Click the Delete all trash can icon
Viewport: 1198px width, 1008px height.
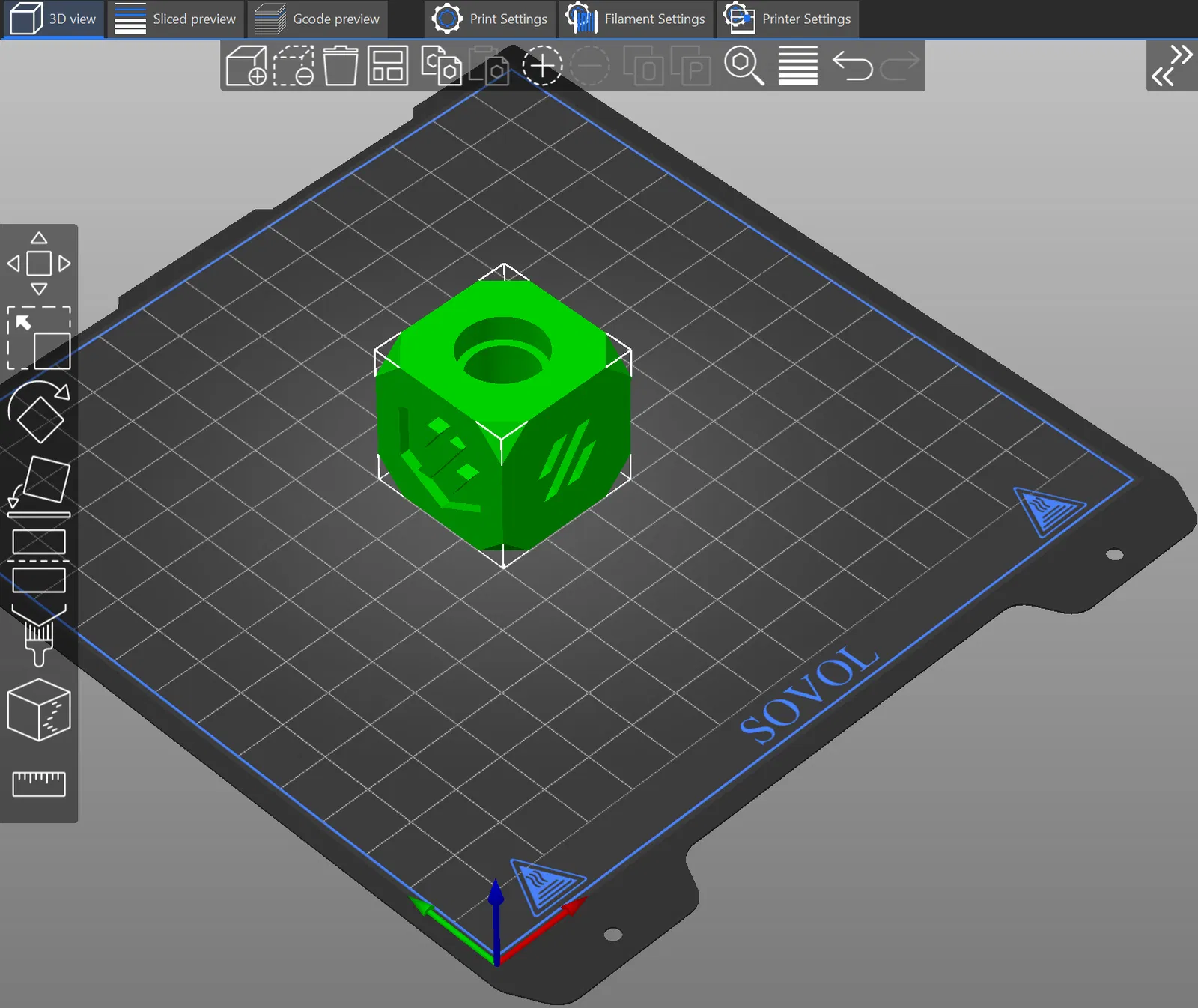(341, 66)
